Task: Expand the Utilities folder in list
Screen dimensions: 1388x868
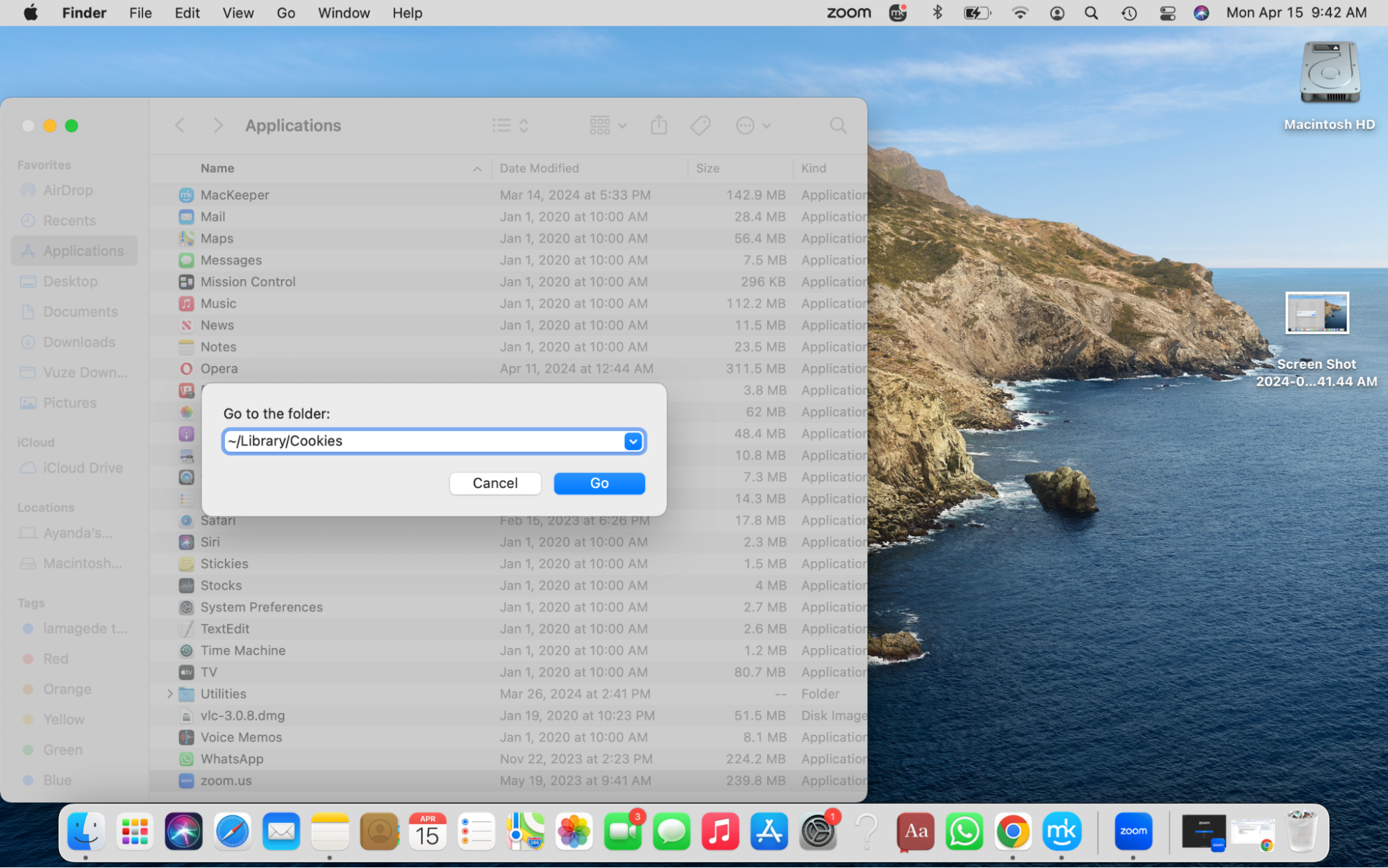Action: tap(170, 694)
